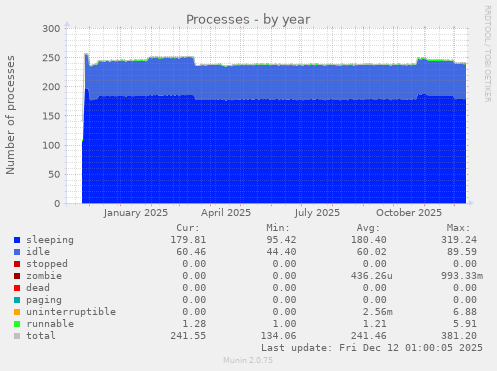
Task: Click the zombie legend color swatch
Action: point(17,276)
